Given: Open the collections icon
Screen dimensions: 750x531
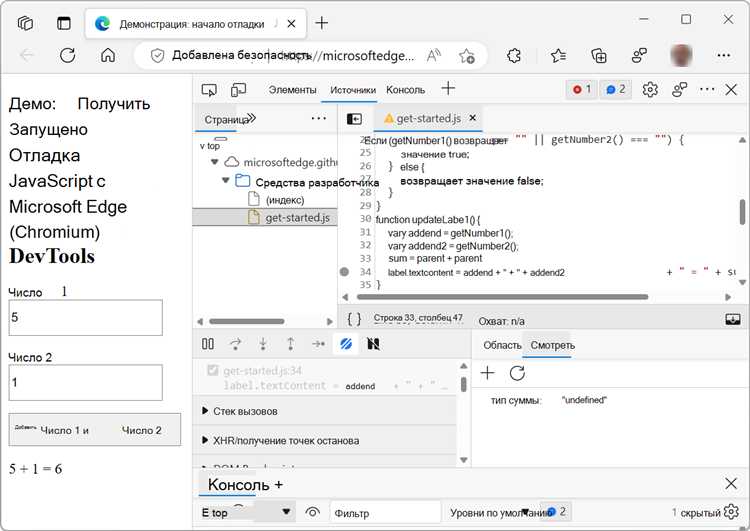Looking at the screenshot, I should tap(599, 56).
